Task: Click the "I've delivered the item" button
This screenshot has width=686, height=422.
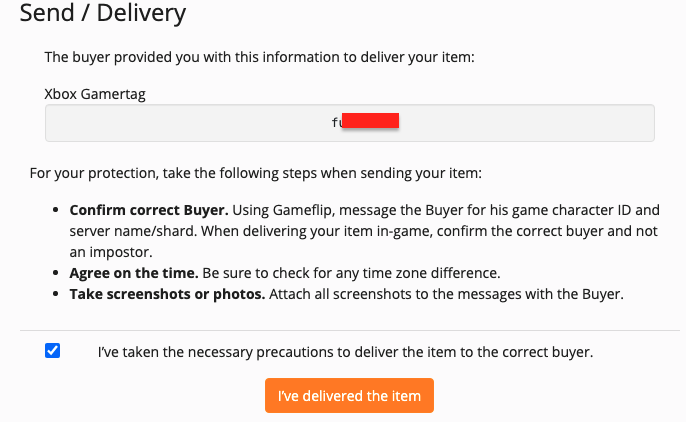Action: 349,396
